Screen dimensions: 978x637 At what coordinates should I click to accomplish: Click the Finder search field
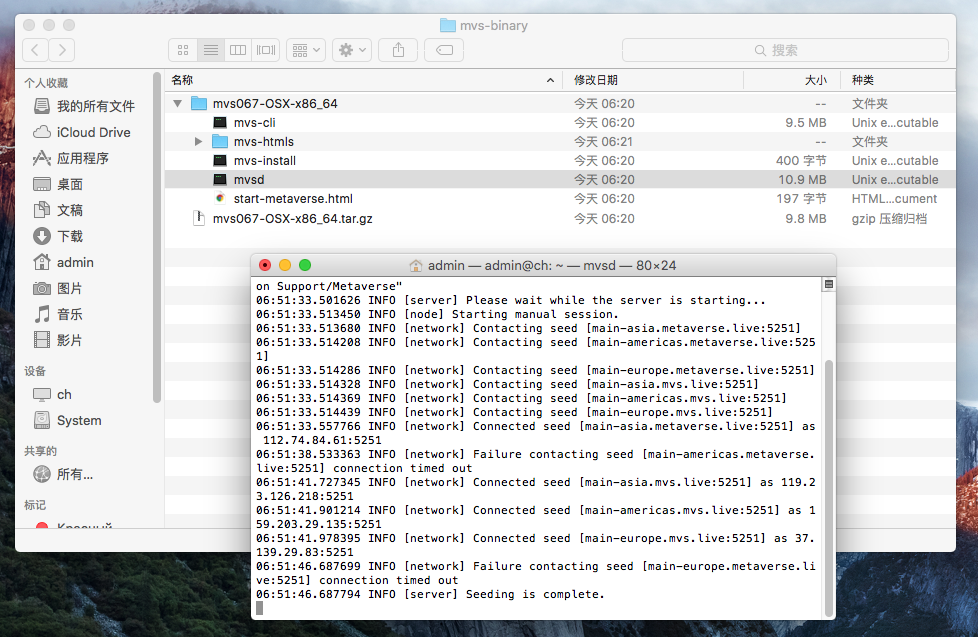click(x=785, y=50)
